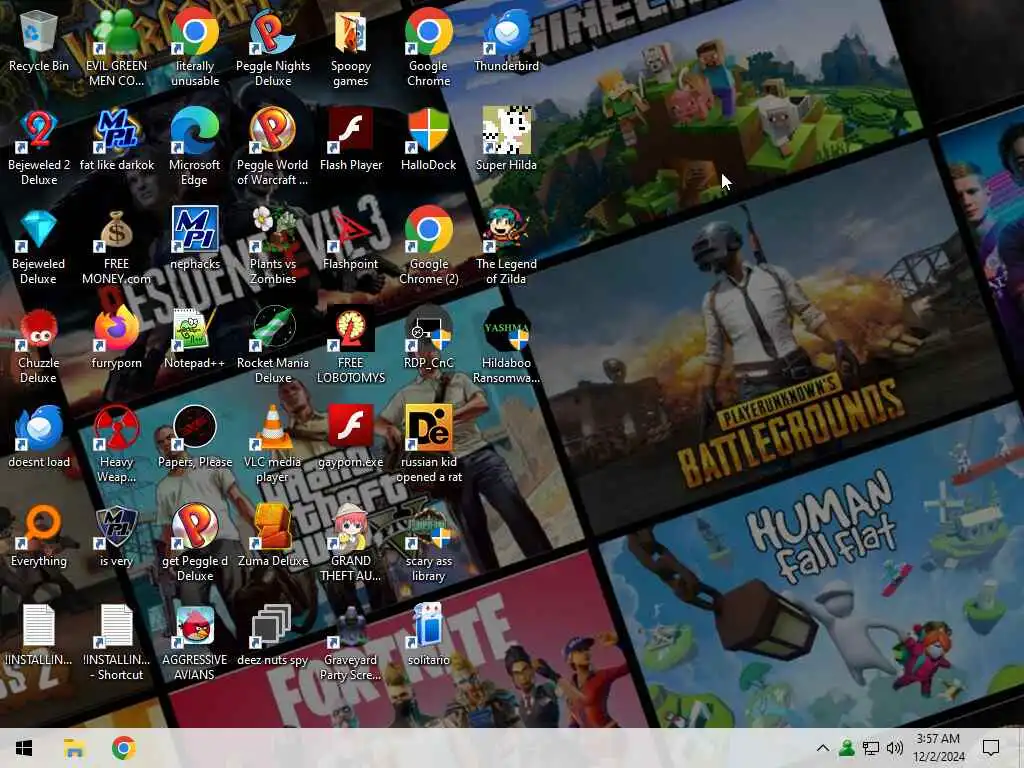This screenshot has width=1024, height=768.
Task: Open the volume control in tray
Action: coord(895,748)
